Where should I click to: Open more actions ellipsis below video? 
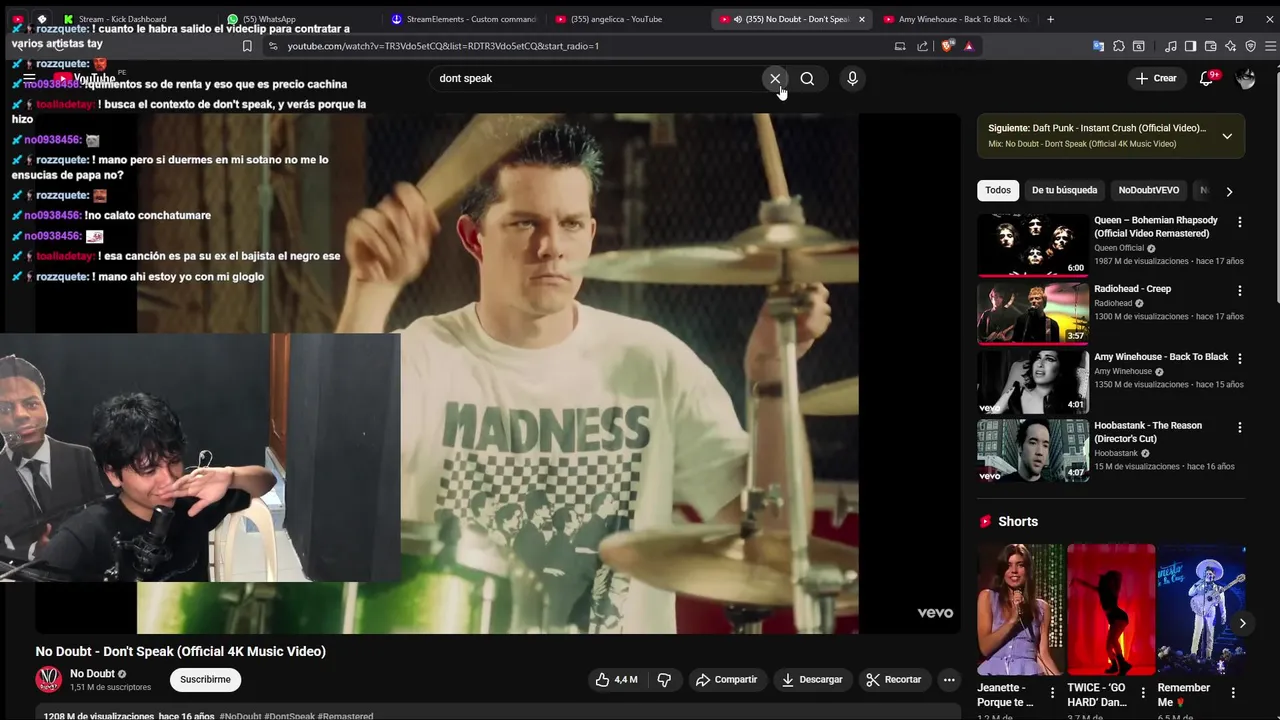949,680
